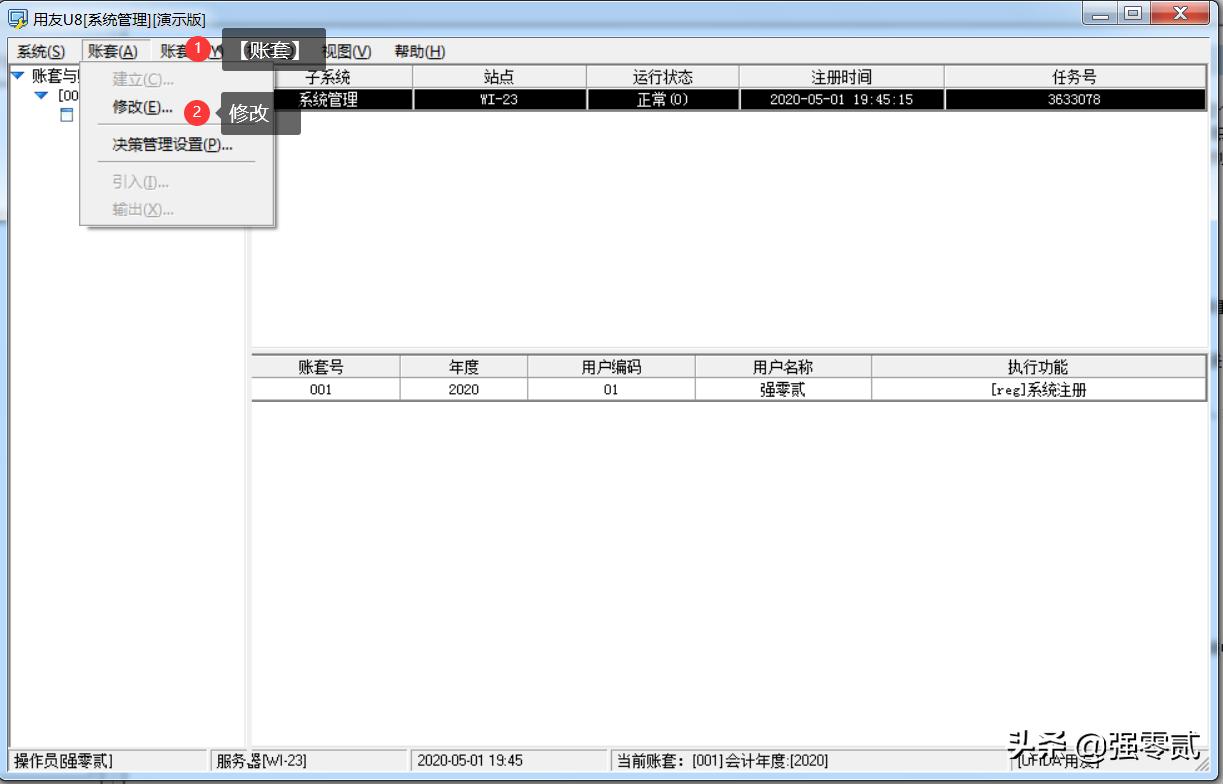Screen dimensions: 1223x784
Task: Select task number 3633078 cell
Action: point(1075,100)
